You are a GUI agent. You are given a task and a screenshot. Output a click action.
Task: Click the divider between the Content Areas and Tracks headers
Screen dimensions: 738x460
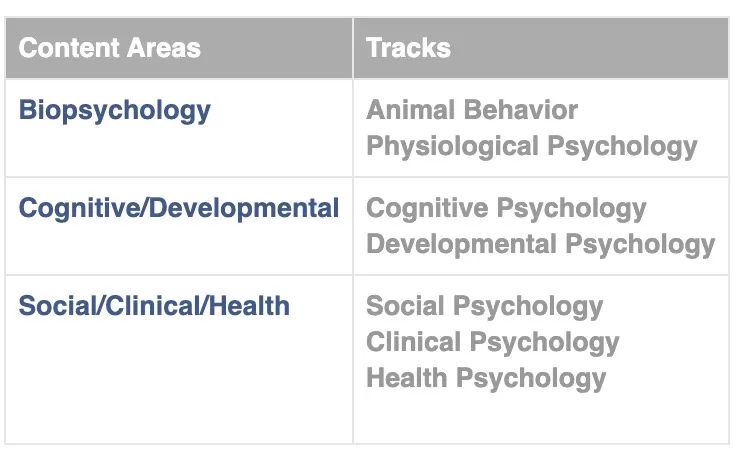click(x=353, y=48)
